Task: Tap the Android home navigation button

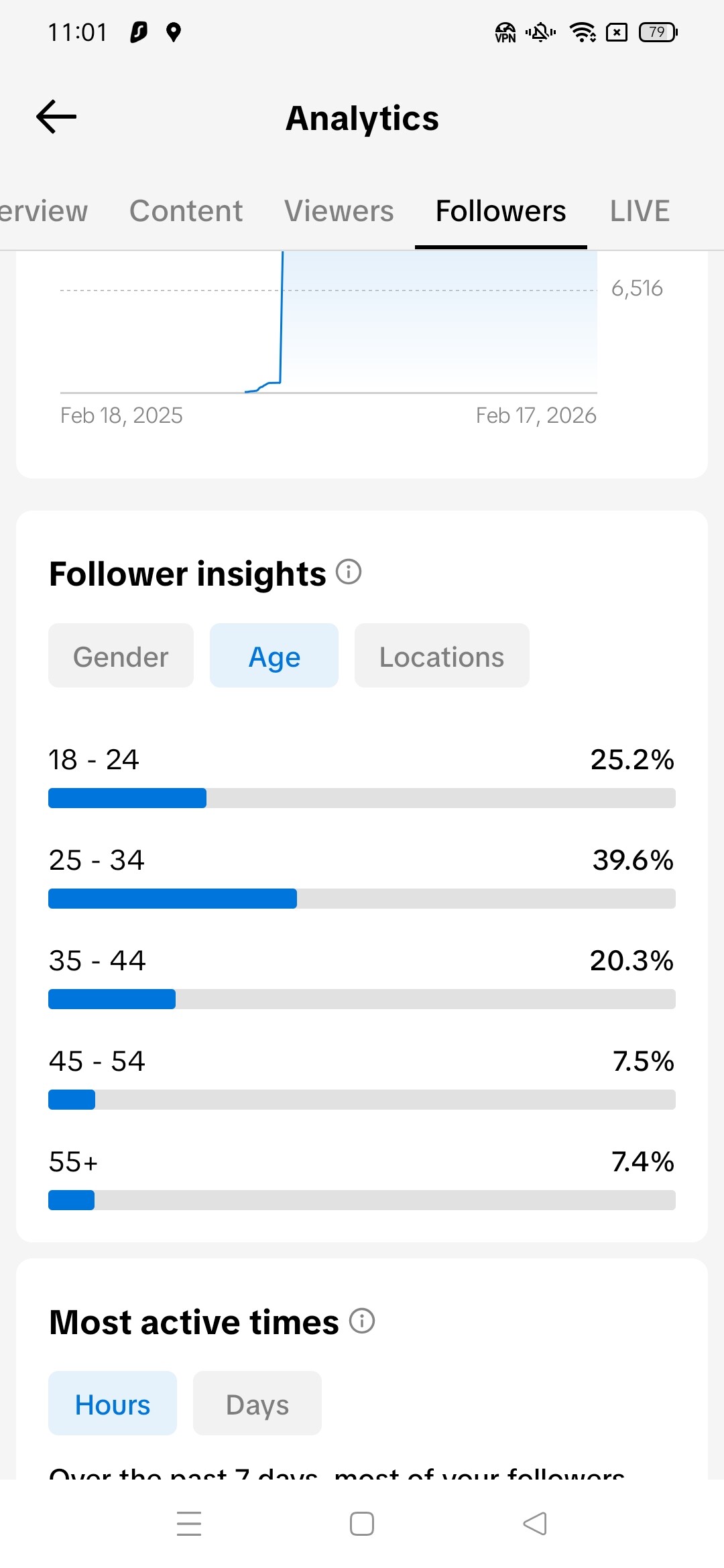Action: click(362, 1523)
